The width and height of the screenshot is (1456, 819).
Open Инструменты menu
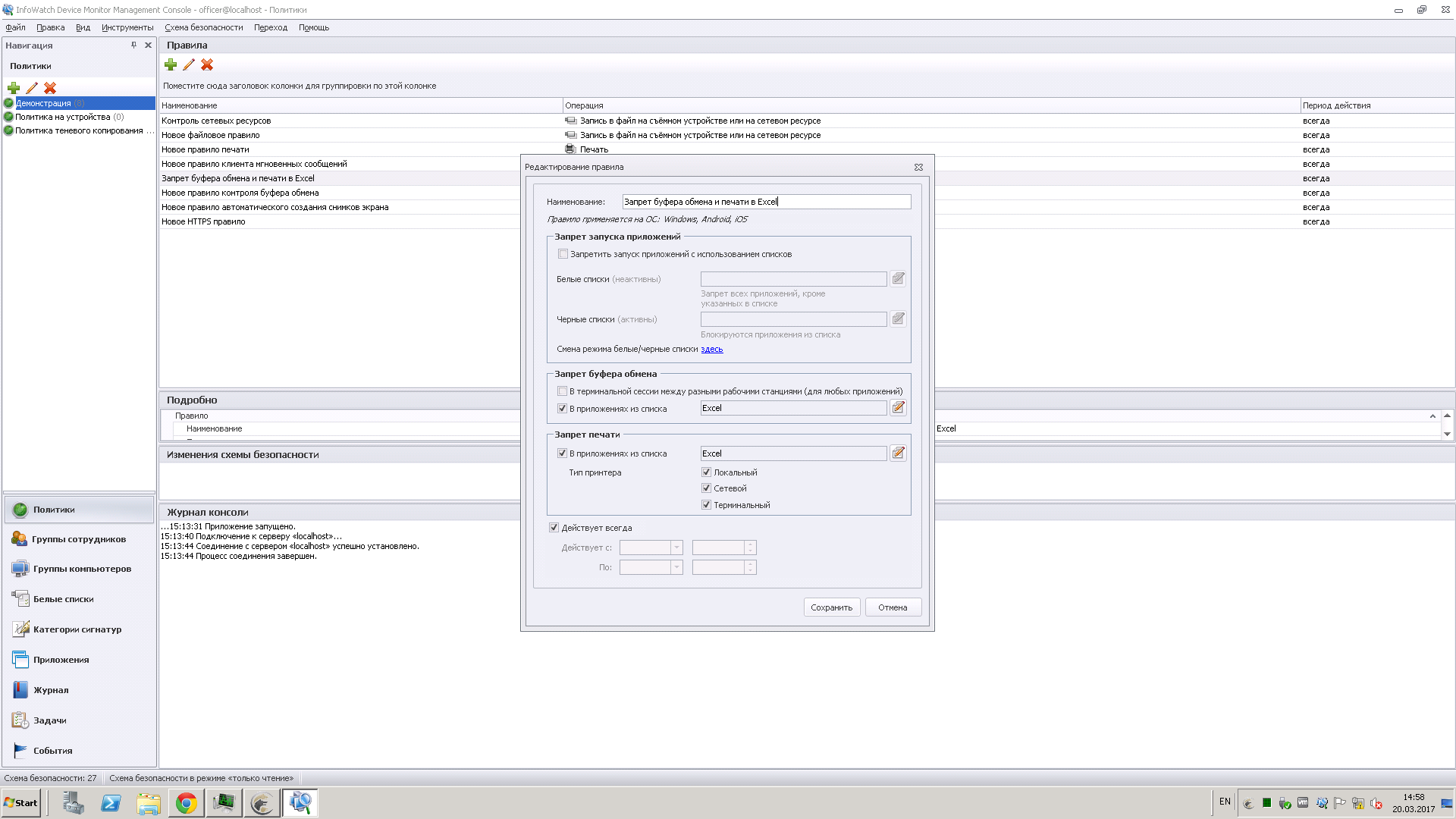127,27
